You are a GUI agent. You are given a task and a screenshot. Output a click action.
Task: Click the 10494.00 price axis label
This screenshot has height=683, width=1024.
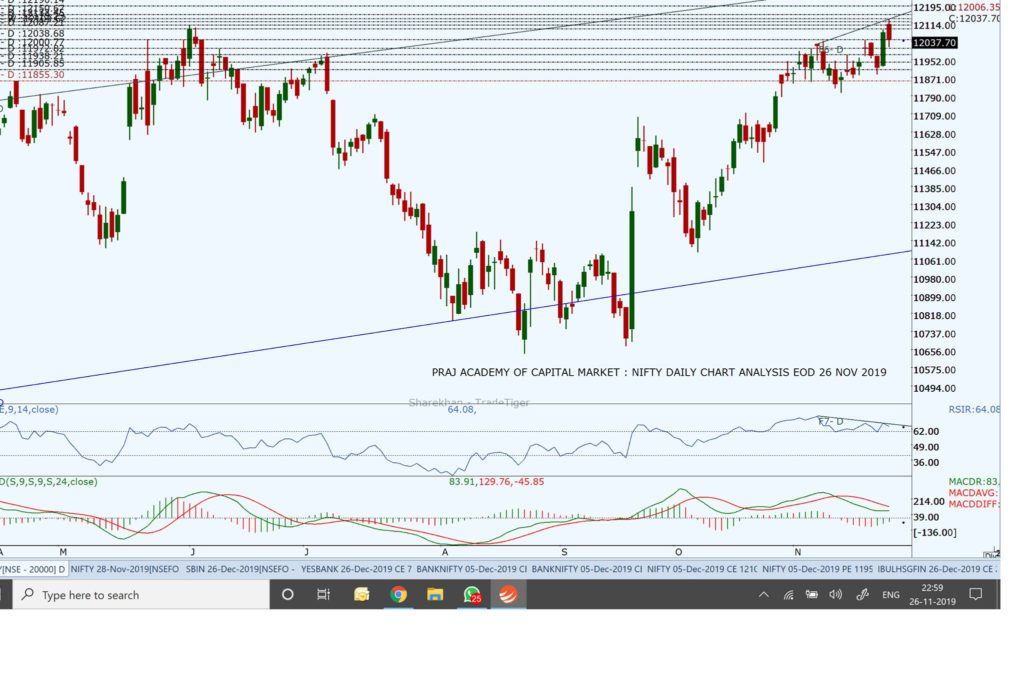[x=935, y=389]
